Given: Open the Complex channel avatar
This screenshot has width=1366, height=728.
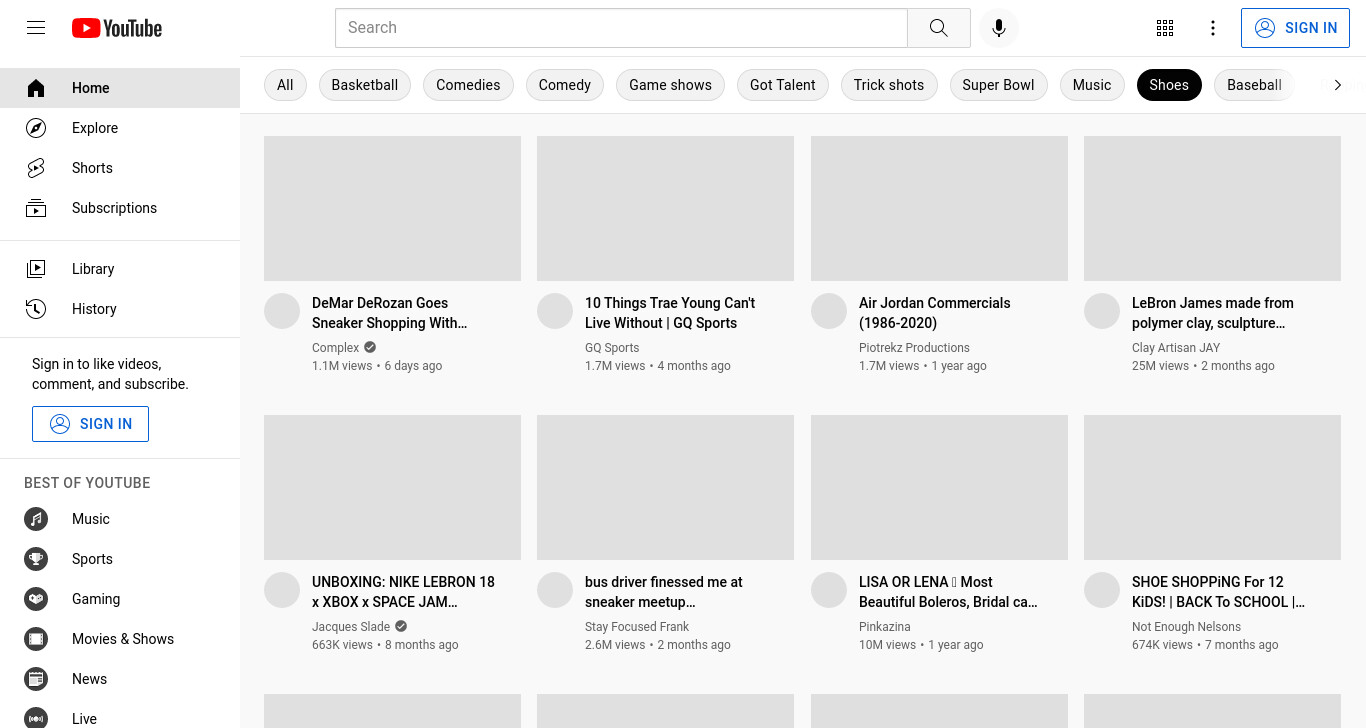Looking at the screenshot, I should tap(282, 311).
